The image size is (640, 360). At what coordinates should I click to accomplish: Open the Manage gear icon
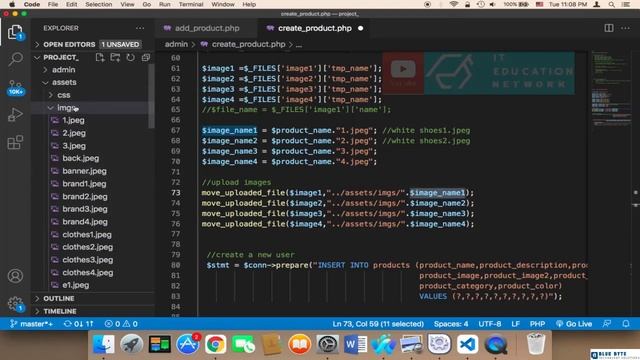(x=15, y=304)
